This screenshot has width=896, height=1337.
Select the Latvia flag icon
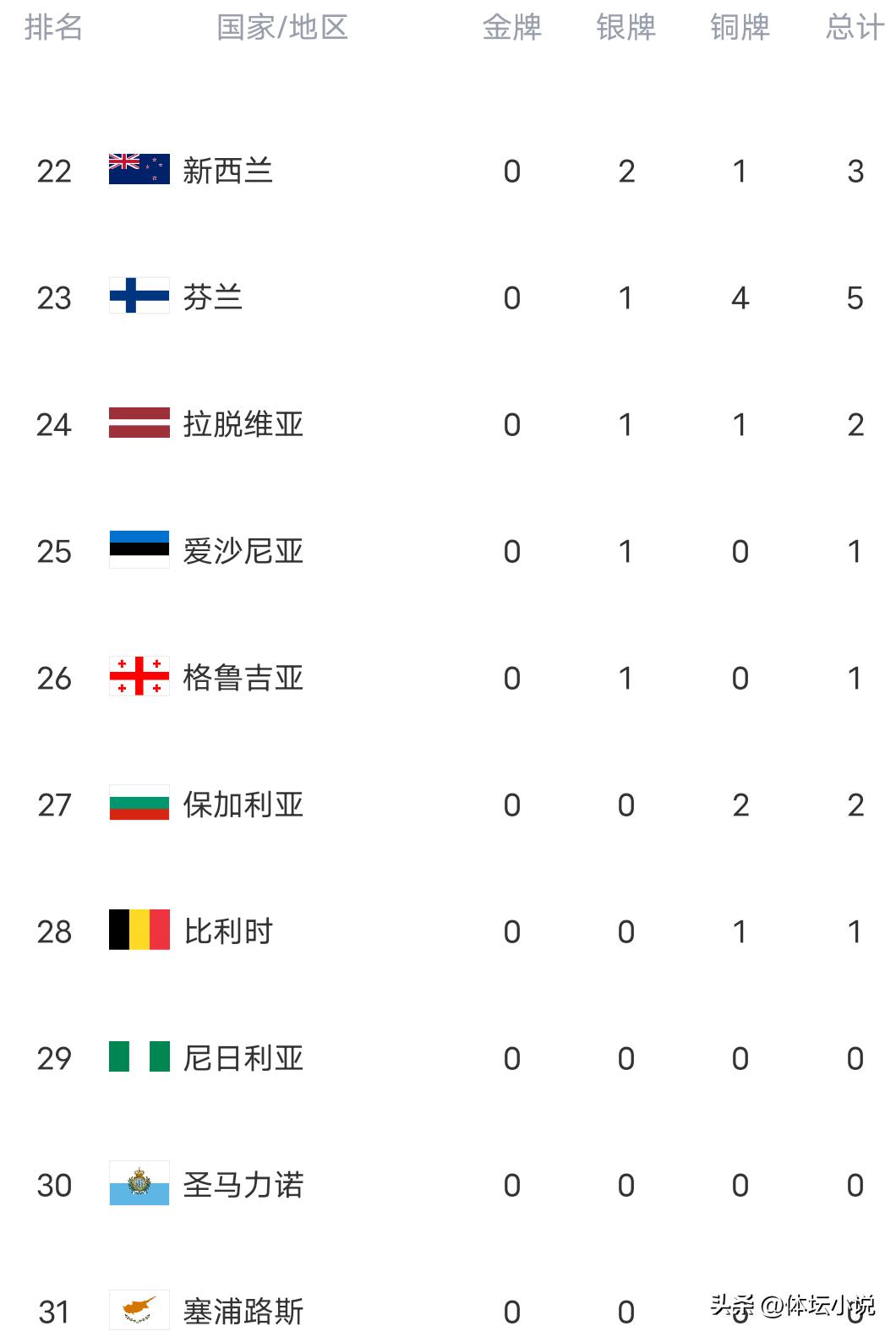(139, 423)
